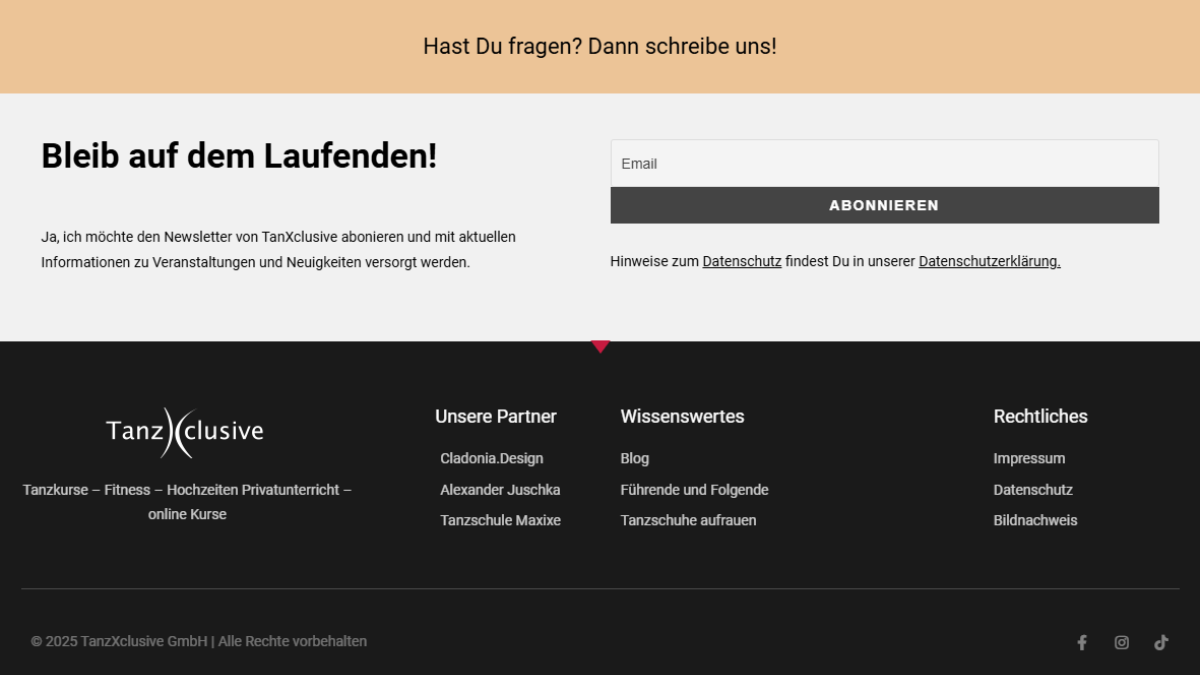Open Tanzschuhe aufrauen article link
1200x675 pixels.
(688, 521)
